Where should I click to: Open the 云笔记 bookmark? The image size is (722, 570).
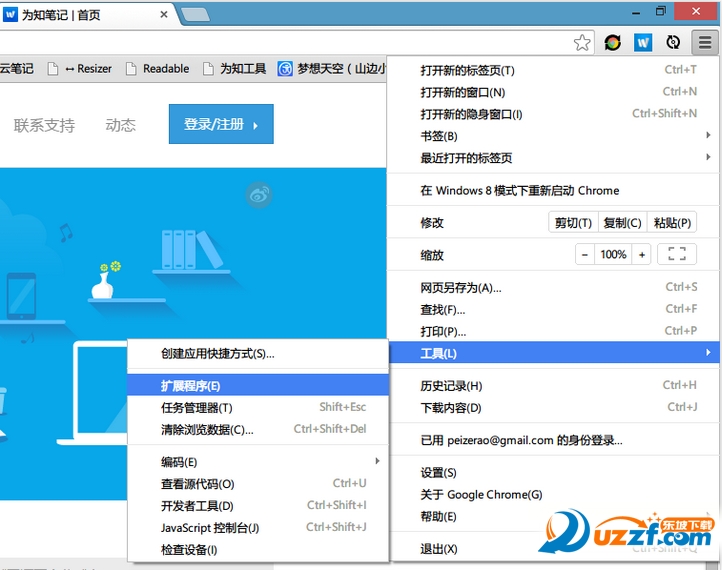(17, 69)
